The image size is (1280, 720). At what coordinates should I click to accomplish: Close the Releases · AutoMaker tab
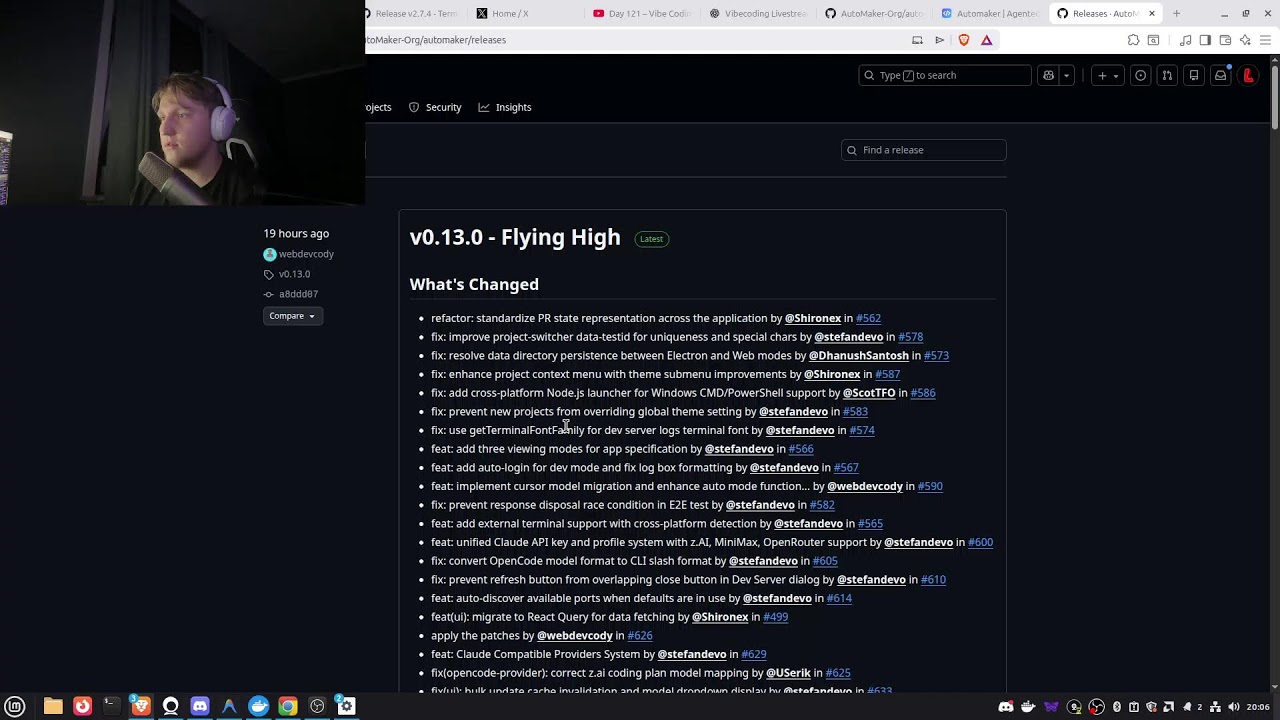point(1152,13)
